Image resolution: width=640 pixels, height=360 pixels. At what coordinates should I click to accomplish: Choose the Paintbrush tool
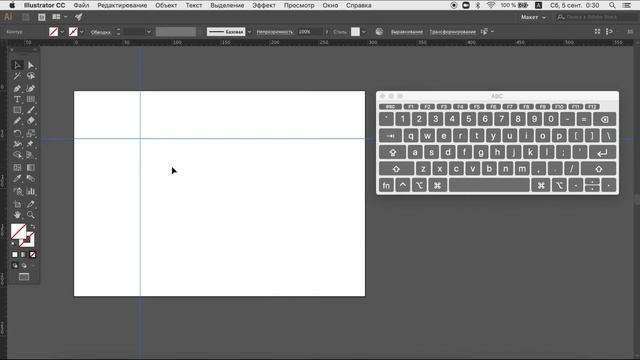[31, 110]
